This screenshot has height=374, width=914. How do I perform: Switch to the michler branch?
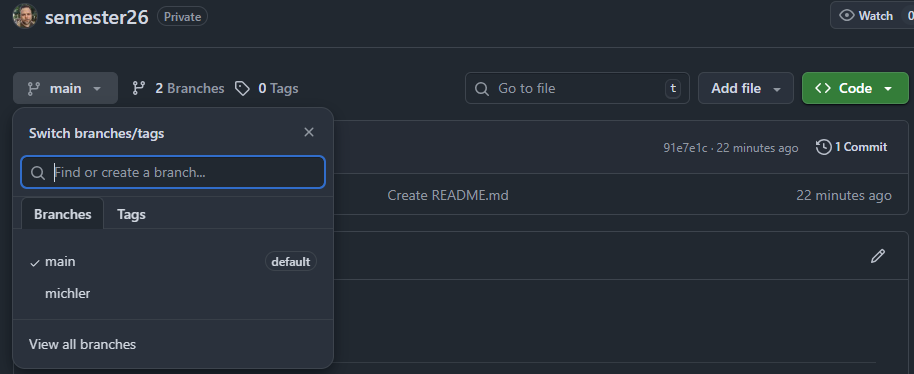click(x=173, y=293)
